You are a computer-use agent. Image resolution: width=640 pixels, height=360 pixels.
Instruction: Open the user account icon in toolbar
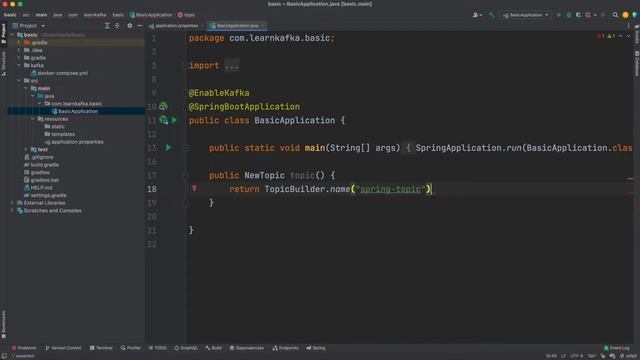[476, 15]
